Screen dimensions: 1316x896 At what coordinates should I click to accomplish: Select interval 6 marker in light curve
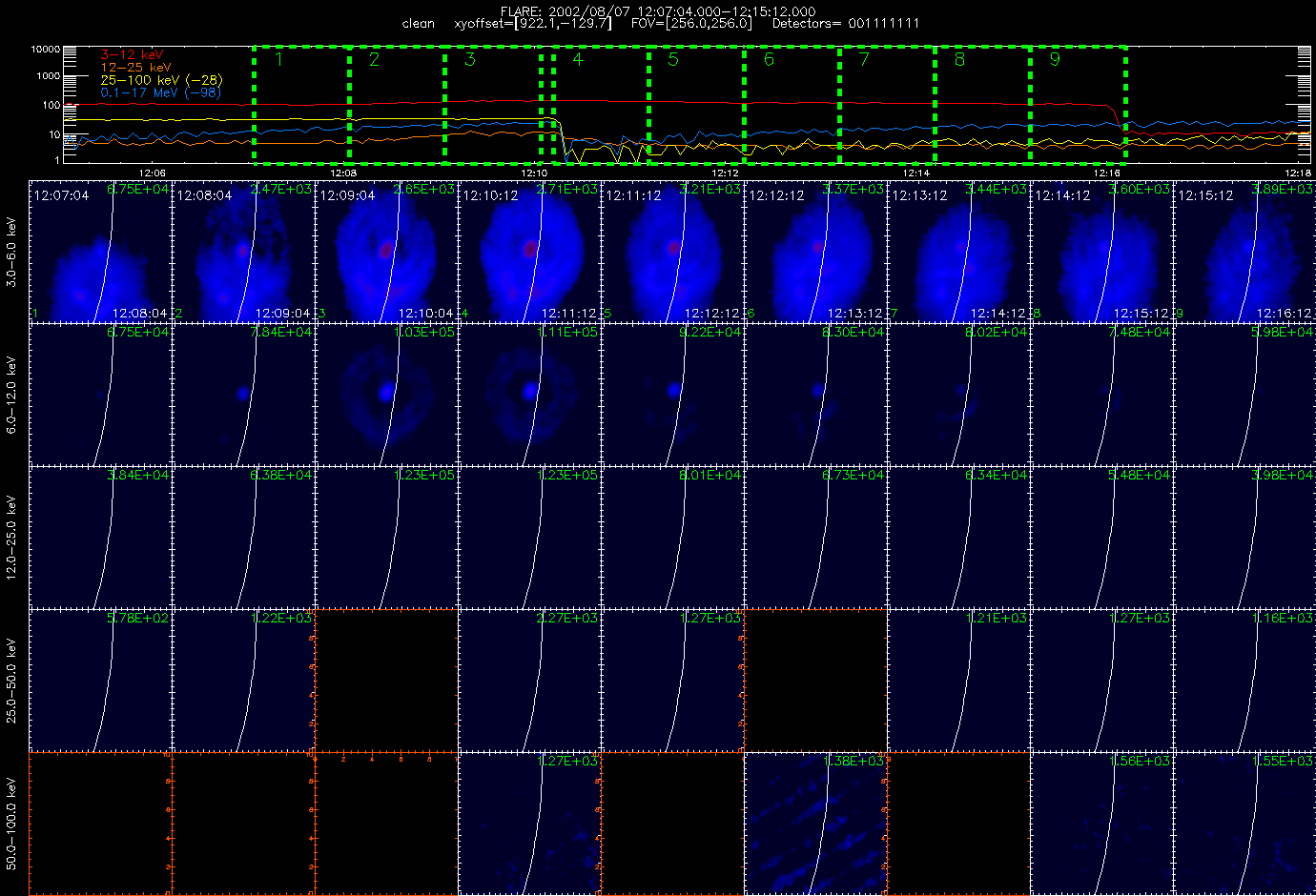coord(769,59)
